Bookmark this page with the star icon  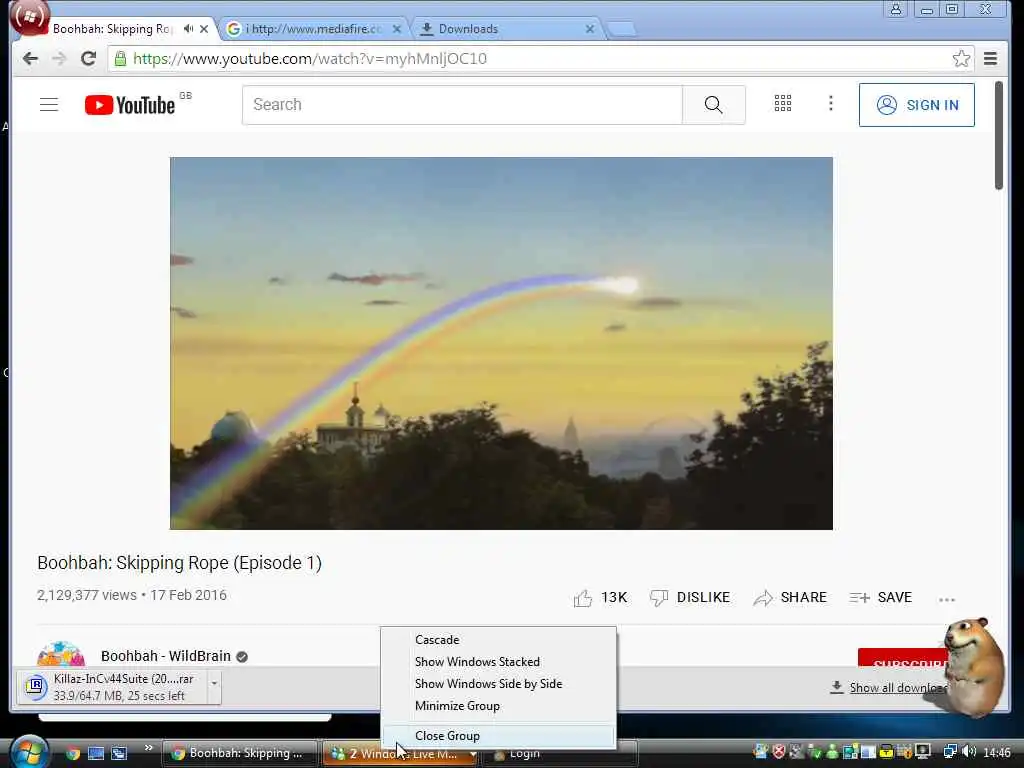[x=961, y=59]
